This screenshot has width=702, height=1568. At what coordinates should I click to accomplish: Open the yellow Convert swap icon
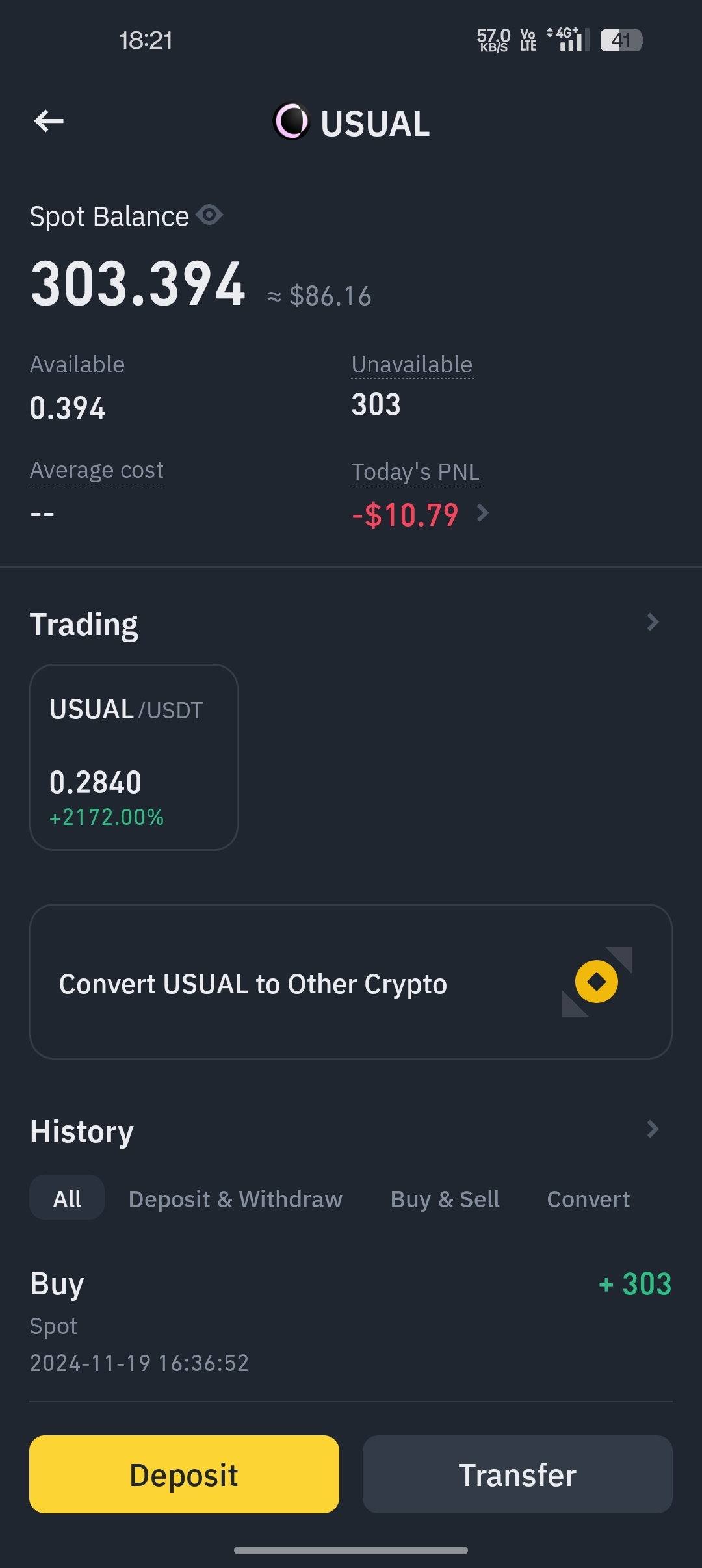point(597,982)
